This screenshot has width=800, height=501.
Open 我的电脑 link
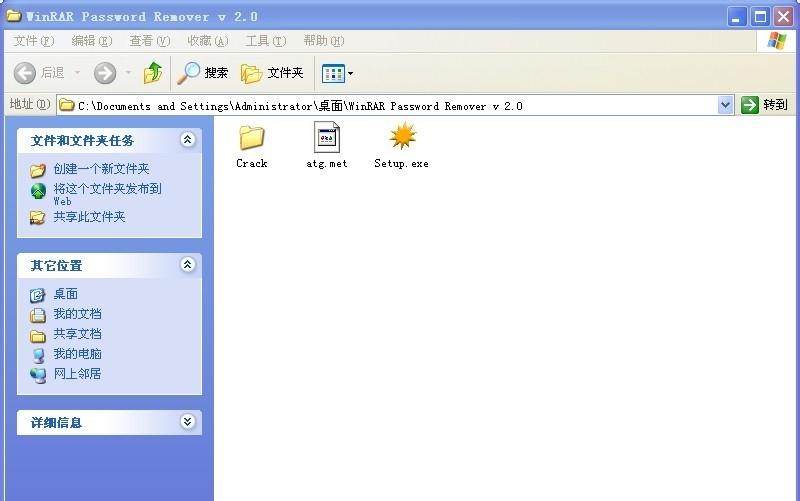pyautogui.click(x=78, y=354)
